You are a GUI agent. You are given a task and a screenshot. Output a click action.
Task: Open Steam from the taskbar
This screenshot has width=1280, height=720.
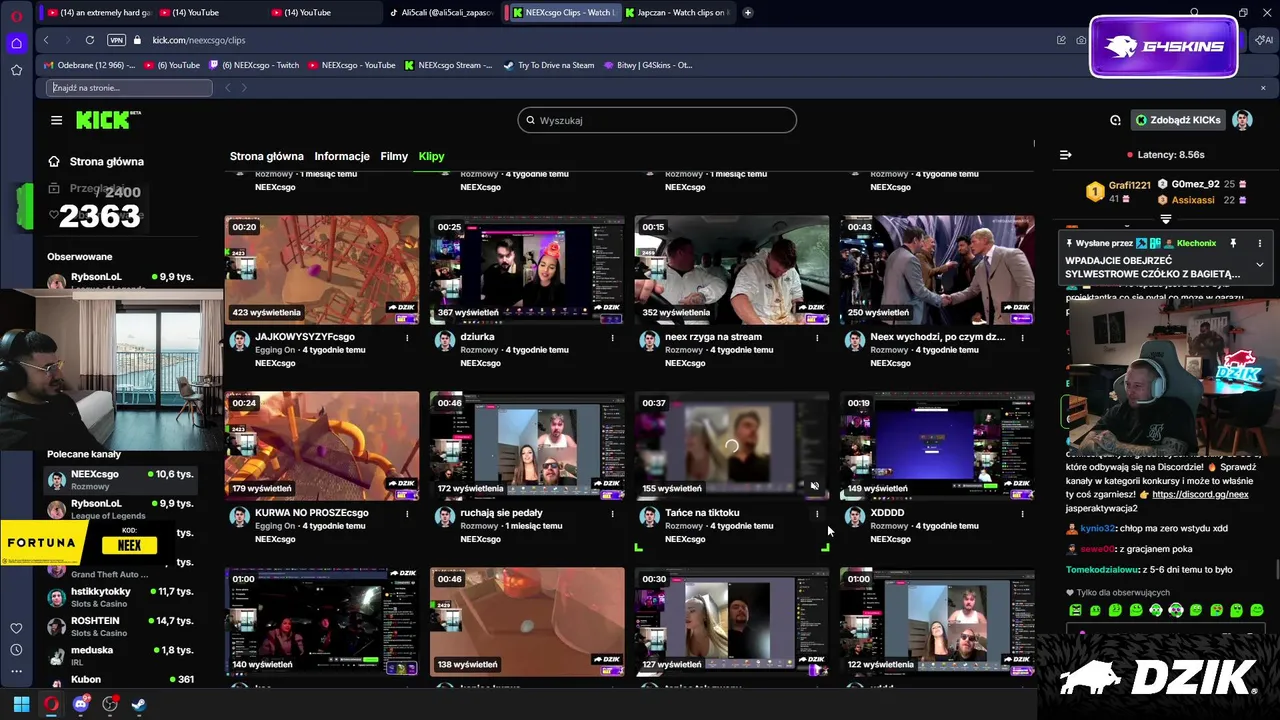pos(138,704)
